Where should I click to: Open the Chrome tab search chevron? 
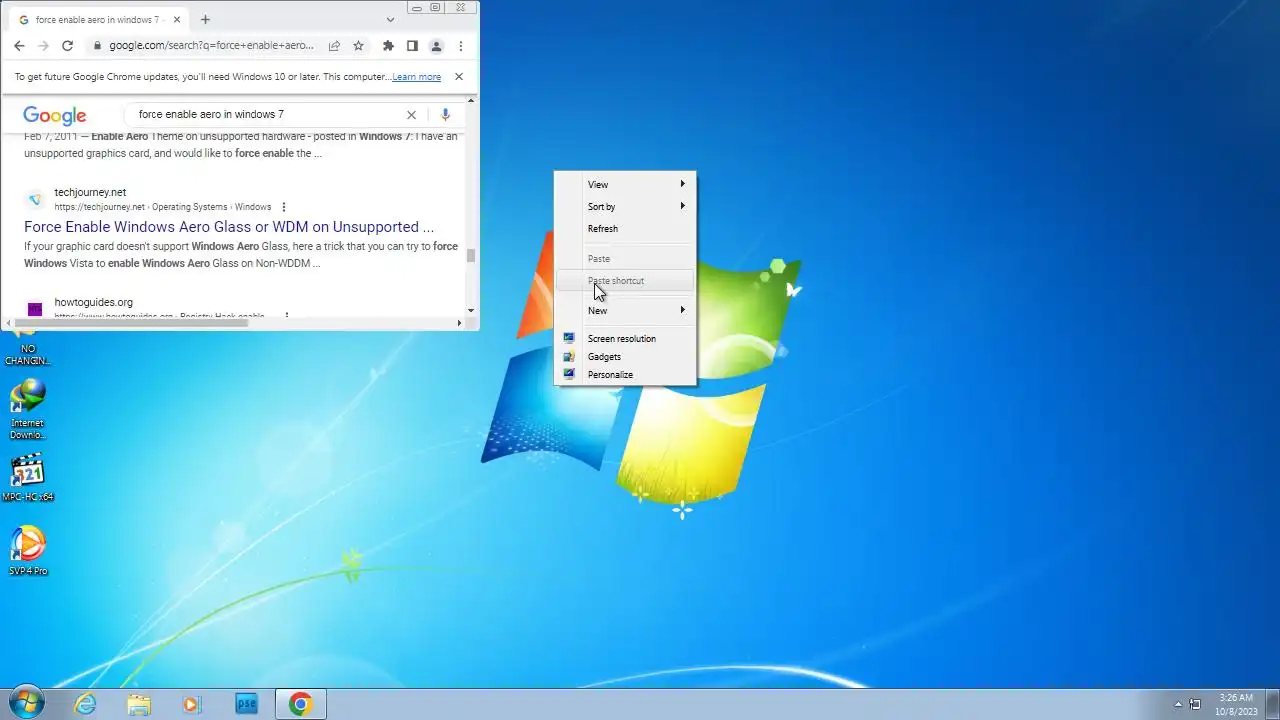tap(390, 19)
